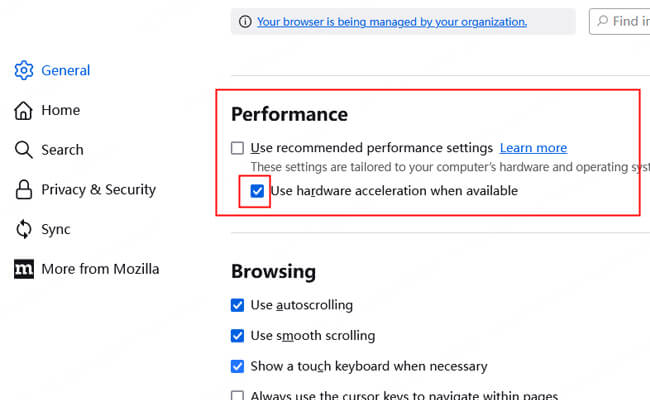Click the Mozilla logo icon

(x=24, y=269)
